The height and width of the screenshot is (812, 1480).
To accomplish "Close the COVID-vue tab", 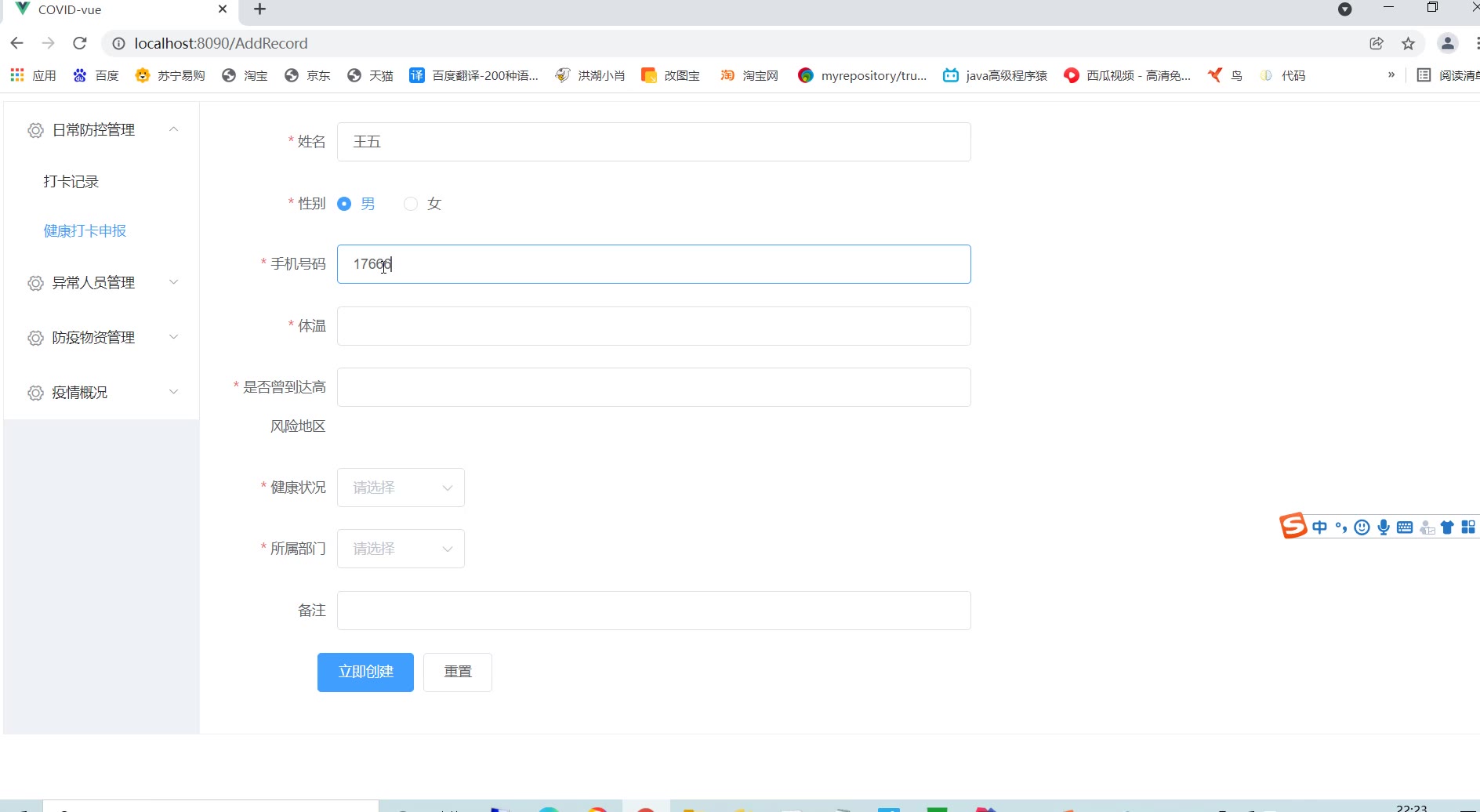I will pyautogui.click(x=223, y=9).
